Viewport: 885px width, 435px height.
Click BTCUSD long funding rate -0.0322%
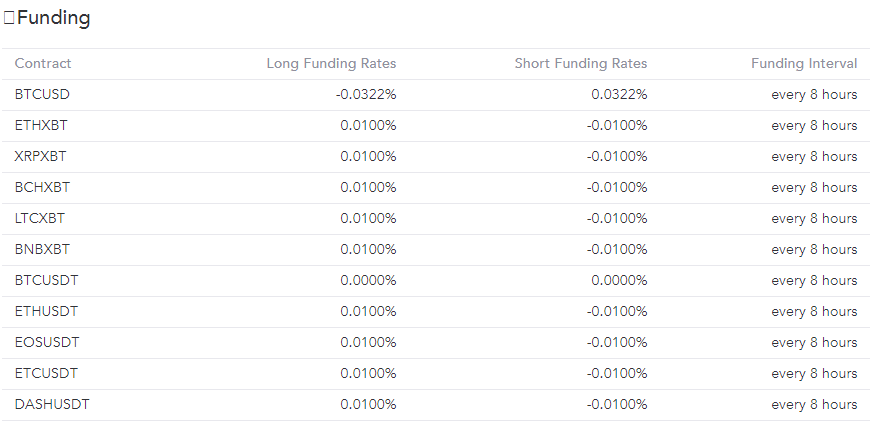pos(366,94)
